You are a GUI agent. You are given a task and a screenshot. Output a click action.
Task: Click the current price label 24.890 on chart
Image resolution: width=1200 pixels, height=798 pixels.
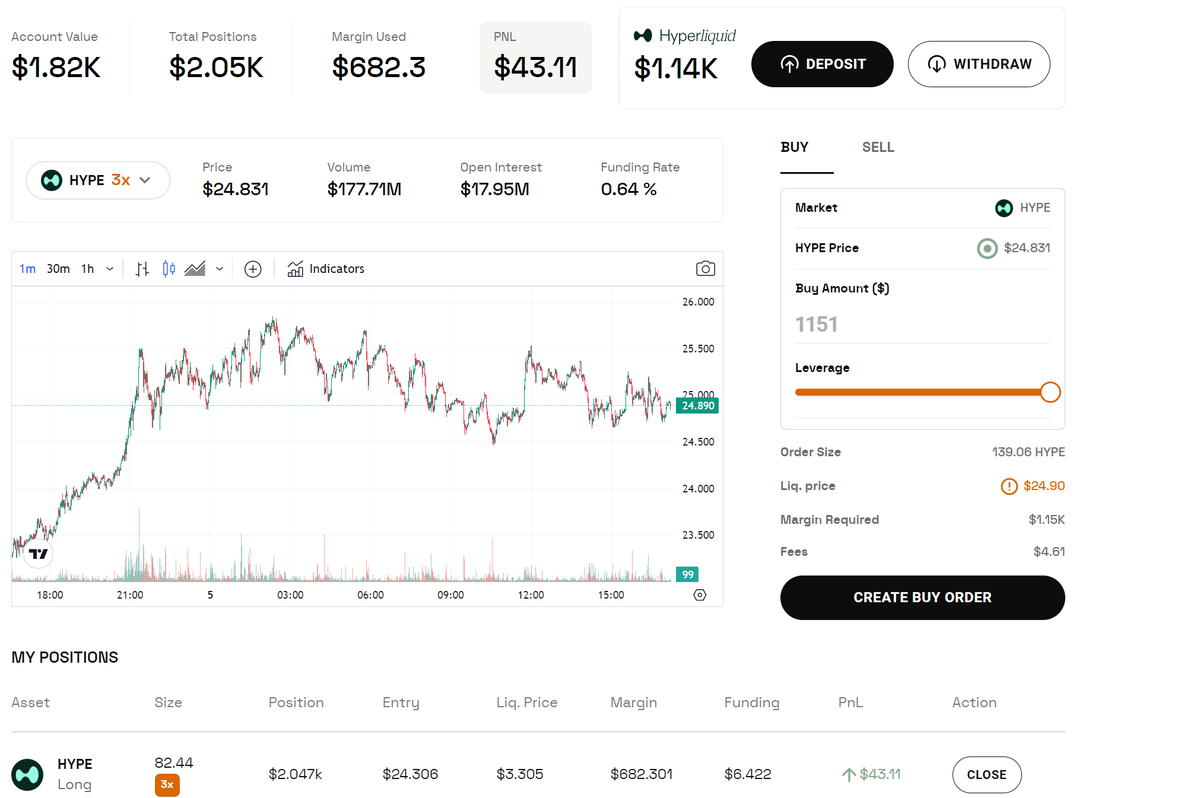tap(697, 406)
